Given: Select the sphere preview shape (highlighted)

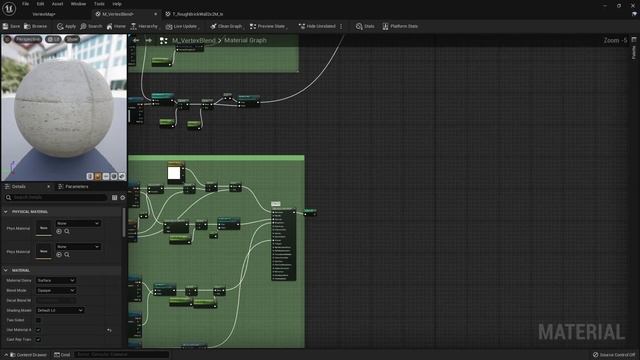Looking at the screenshot, I should coord(98,176).
